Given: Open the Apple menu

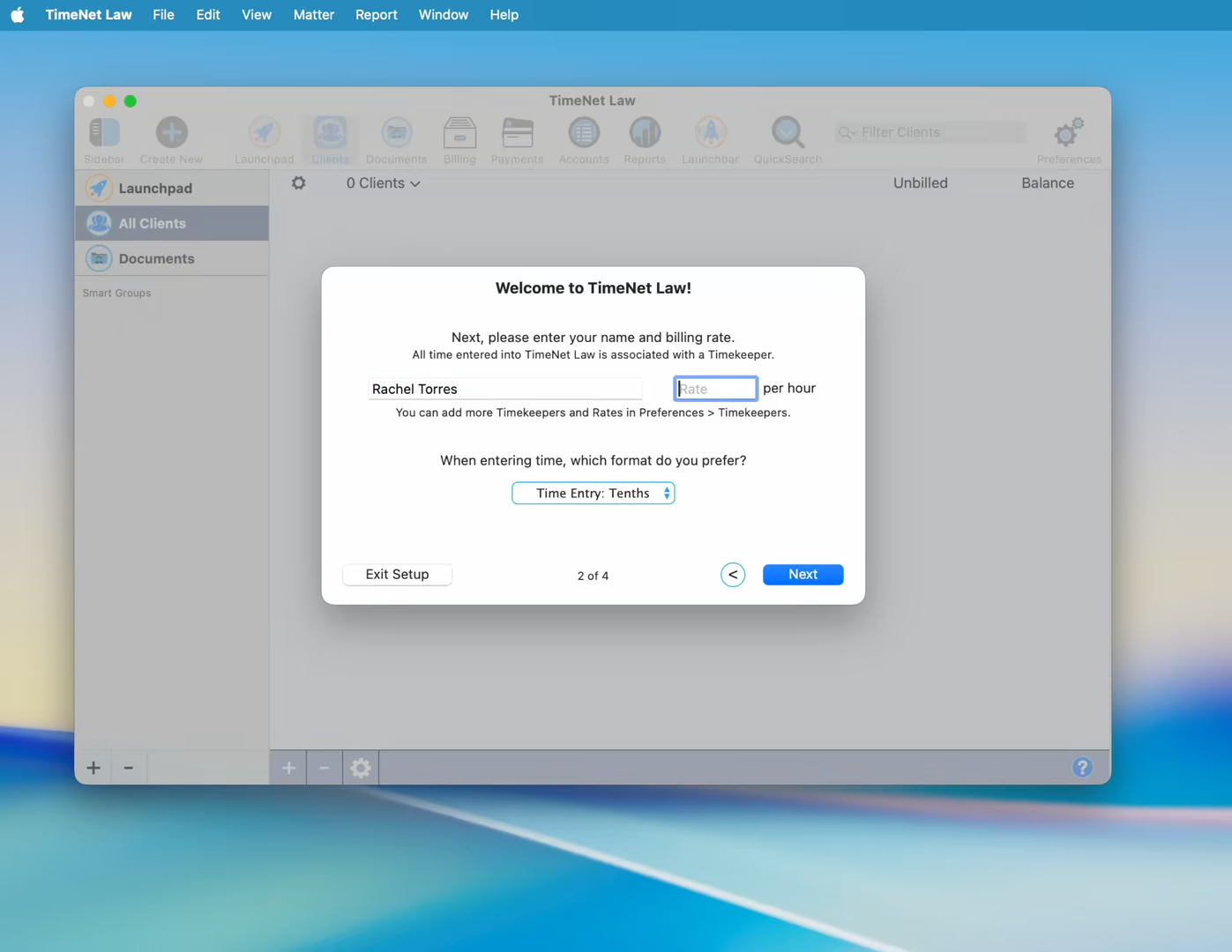Looking at the screenshot, I should pos(18,15).
